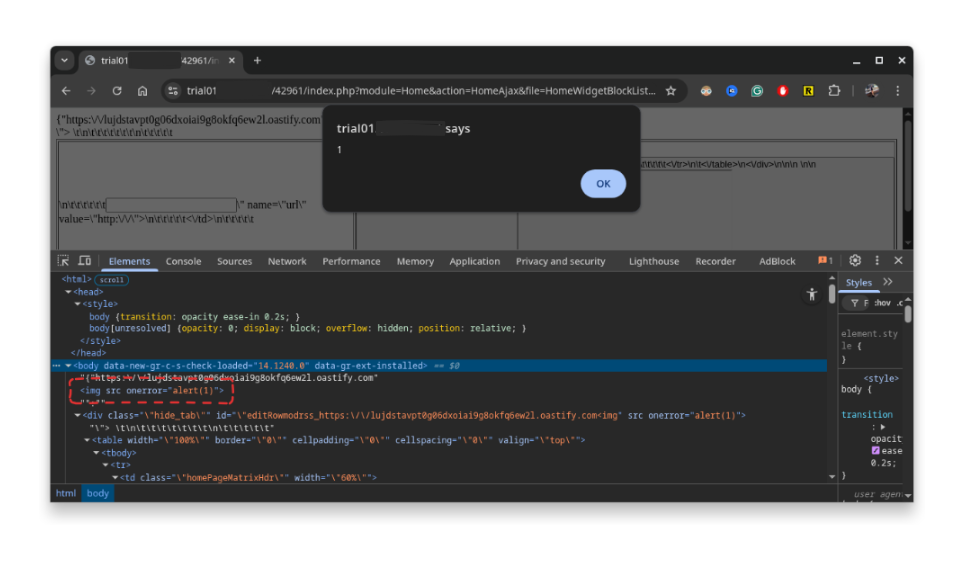The image size is (963, 563).
Task: Switch to the Styles pane tab
Action: (x=859, y=282)
